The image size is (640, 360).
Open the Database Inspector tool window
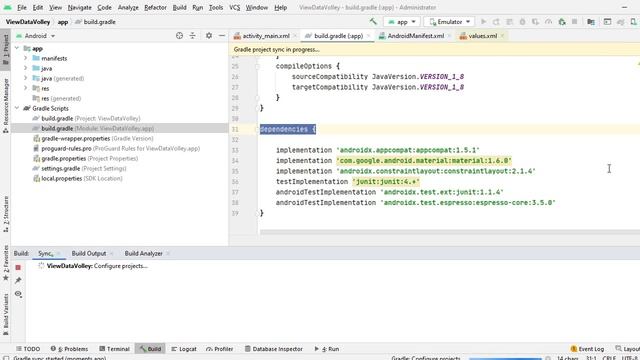(x=273, y=349)
